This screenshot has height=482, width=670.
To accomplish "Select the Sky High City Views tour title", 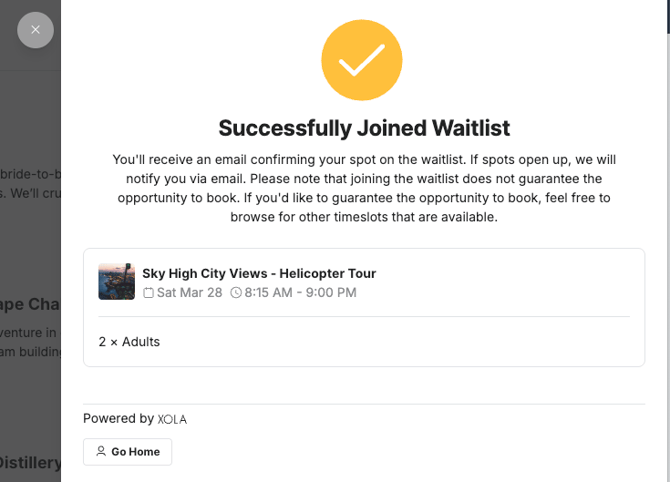I will tap(259, 273).
